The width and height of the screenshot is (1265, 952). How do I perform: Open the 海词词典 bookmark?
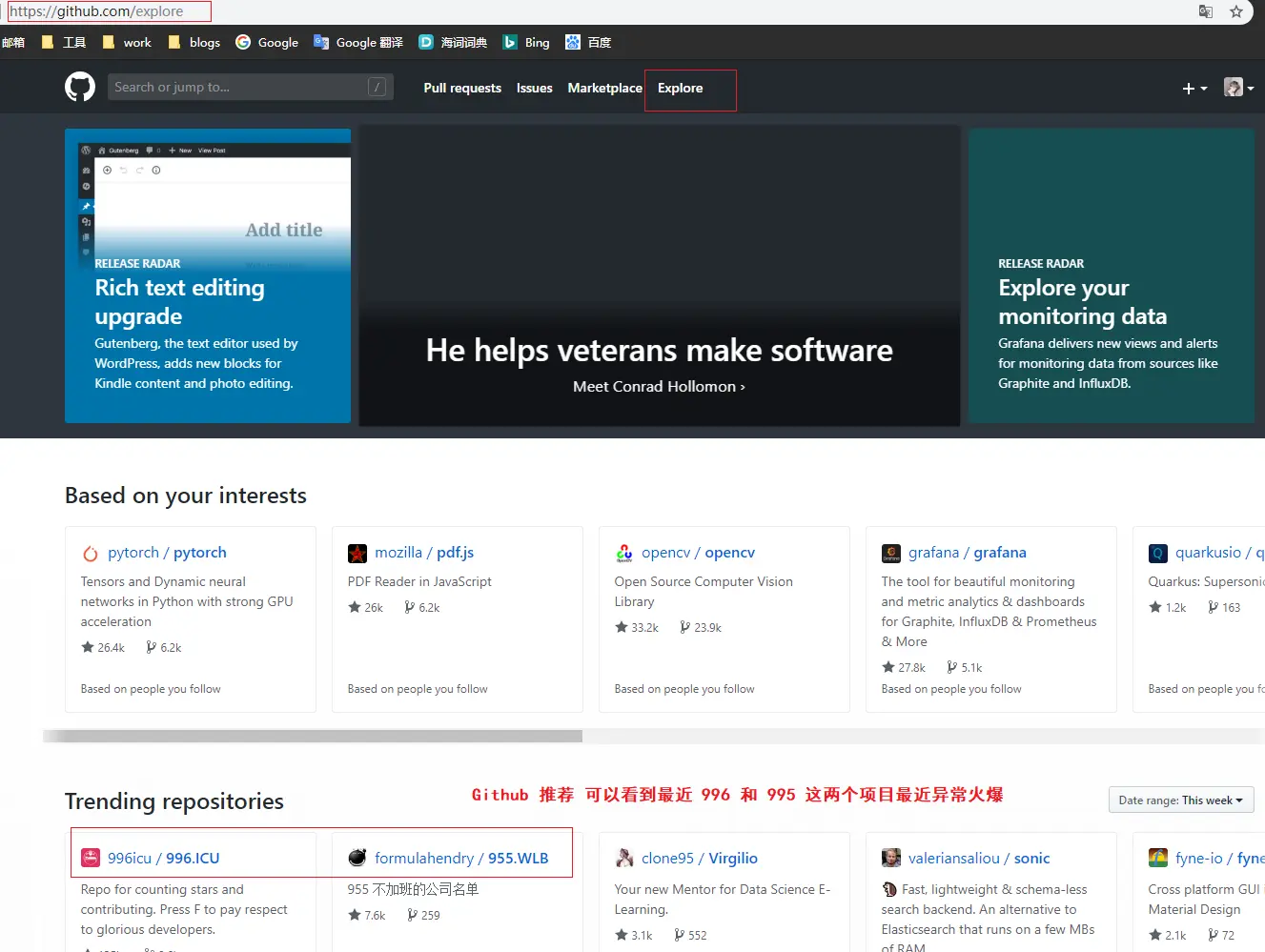coord(453,42)
